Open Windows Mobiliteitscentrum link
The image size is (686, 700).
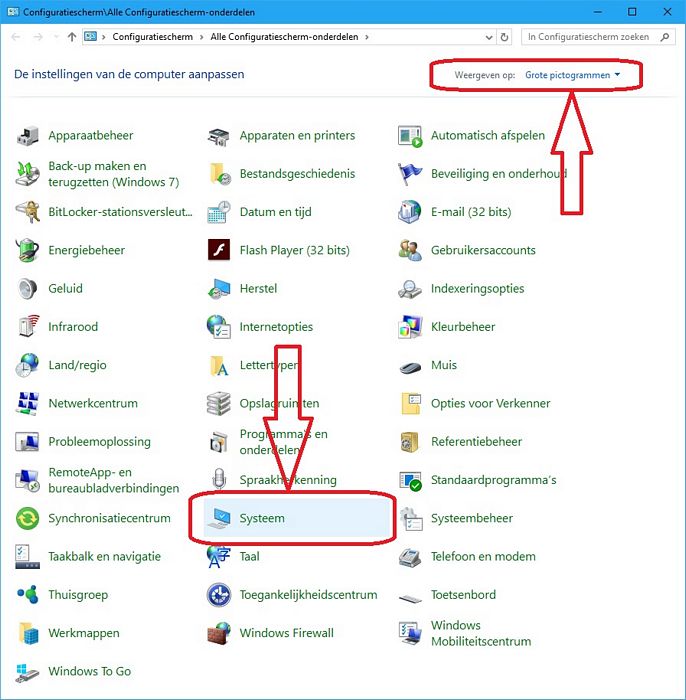point(481,633)
